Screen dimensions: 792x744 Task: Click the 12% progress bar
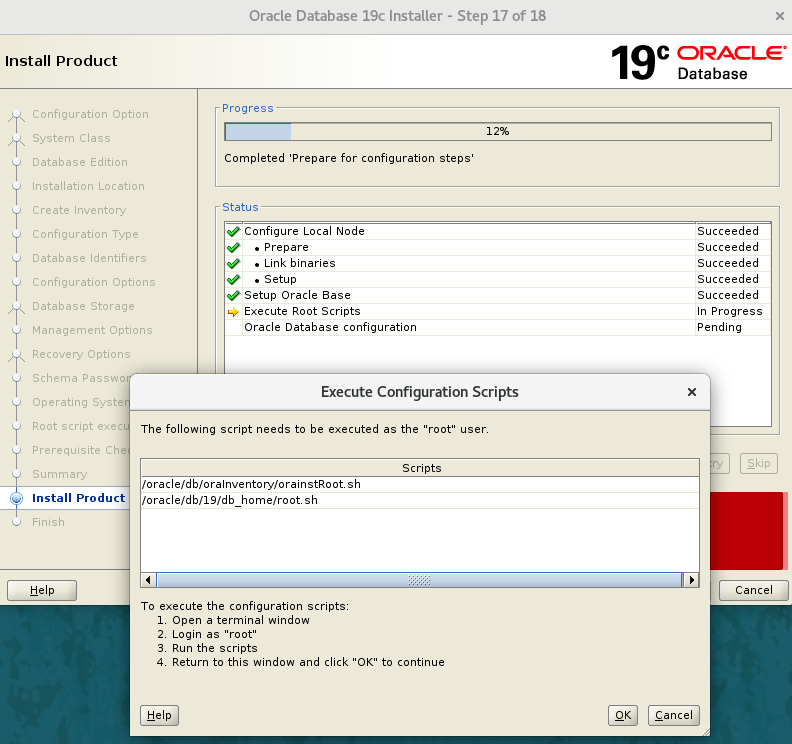tap(498, 131)
